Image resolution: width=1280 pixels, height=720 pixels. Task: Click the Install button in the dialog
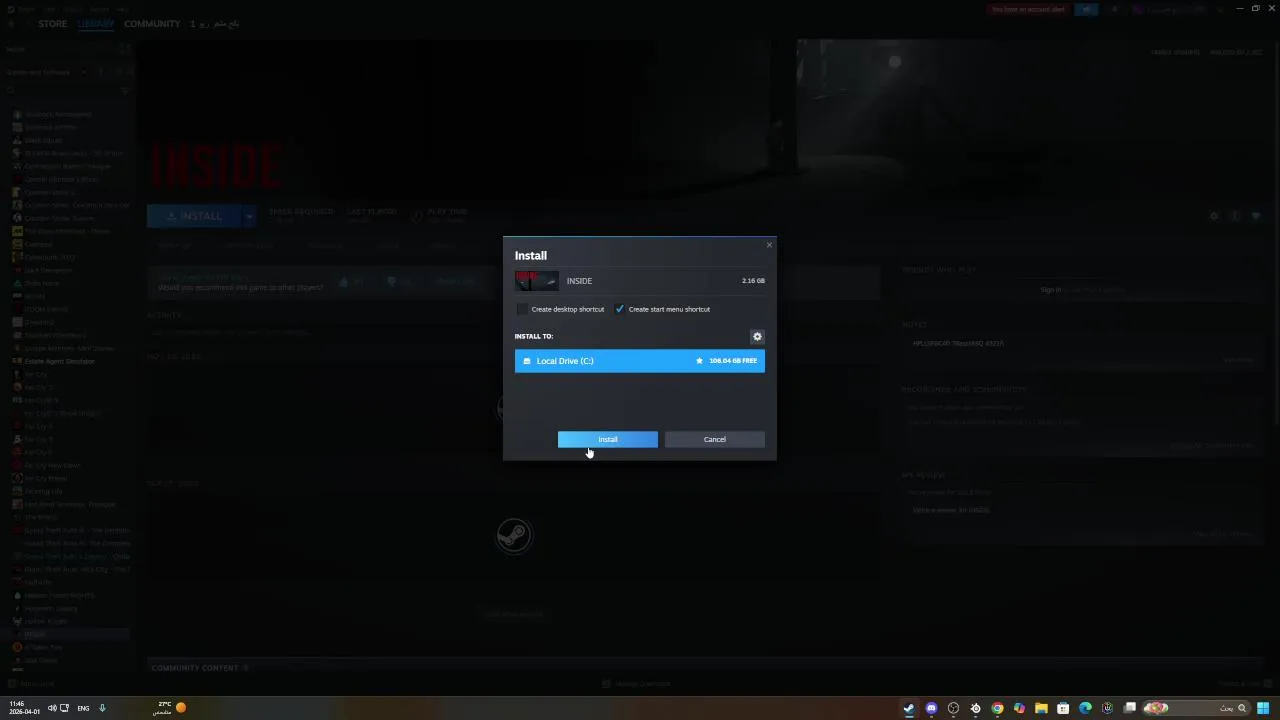coord(608,439)
